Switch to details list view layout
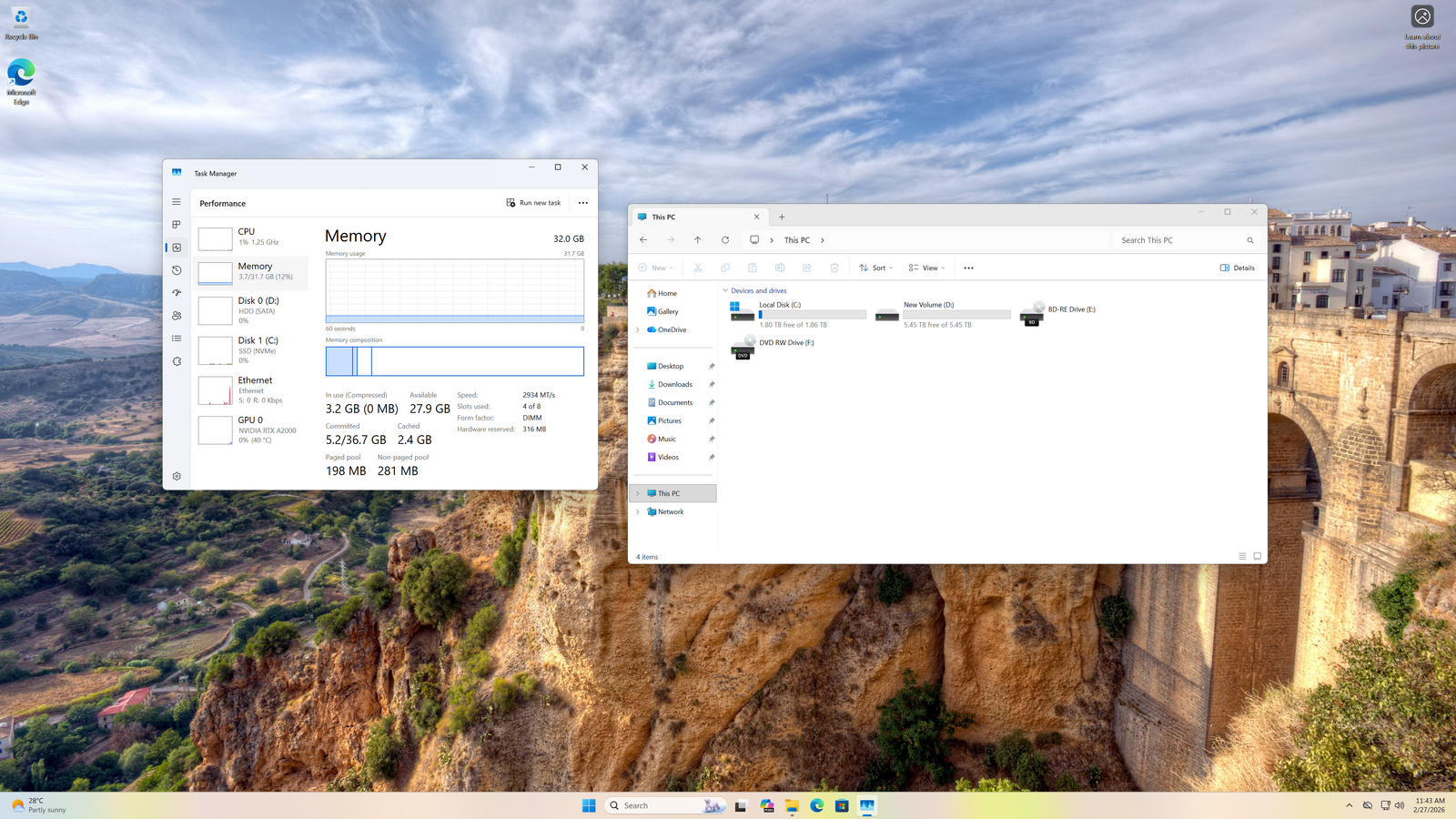The width and height of the screenshot is (1456, 819). click(x=1242, y=556)
